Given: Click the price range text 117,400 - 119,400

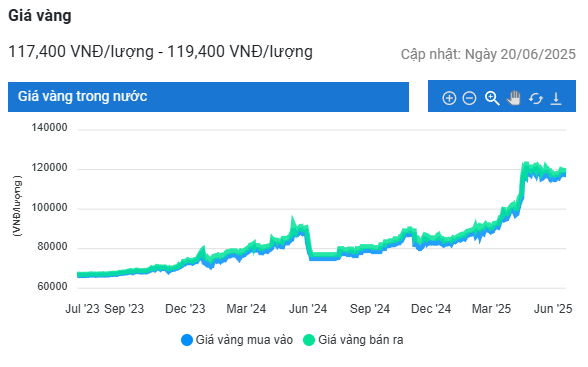Looking at the screenshot, I should coord(160,52).
